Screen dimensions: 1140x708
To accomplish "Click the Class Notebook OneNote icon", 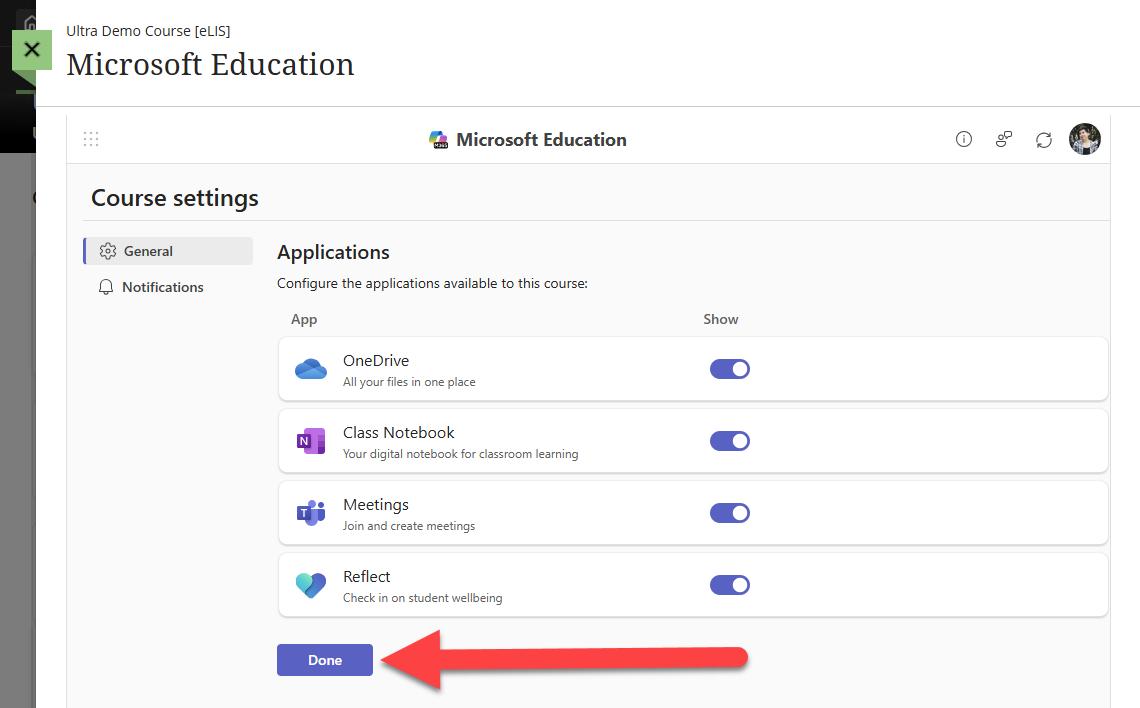I will pos(310,441).
